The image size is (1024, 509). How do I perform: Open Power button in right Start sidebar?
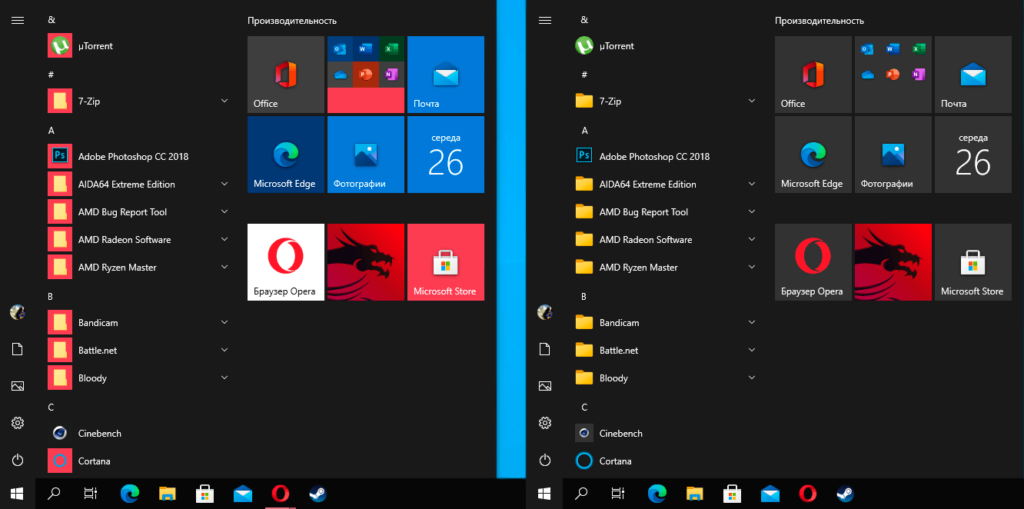coord(545,461)
